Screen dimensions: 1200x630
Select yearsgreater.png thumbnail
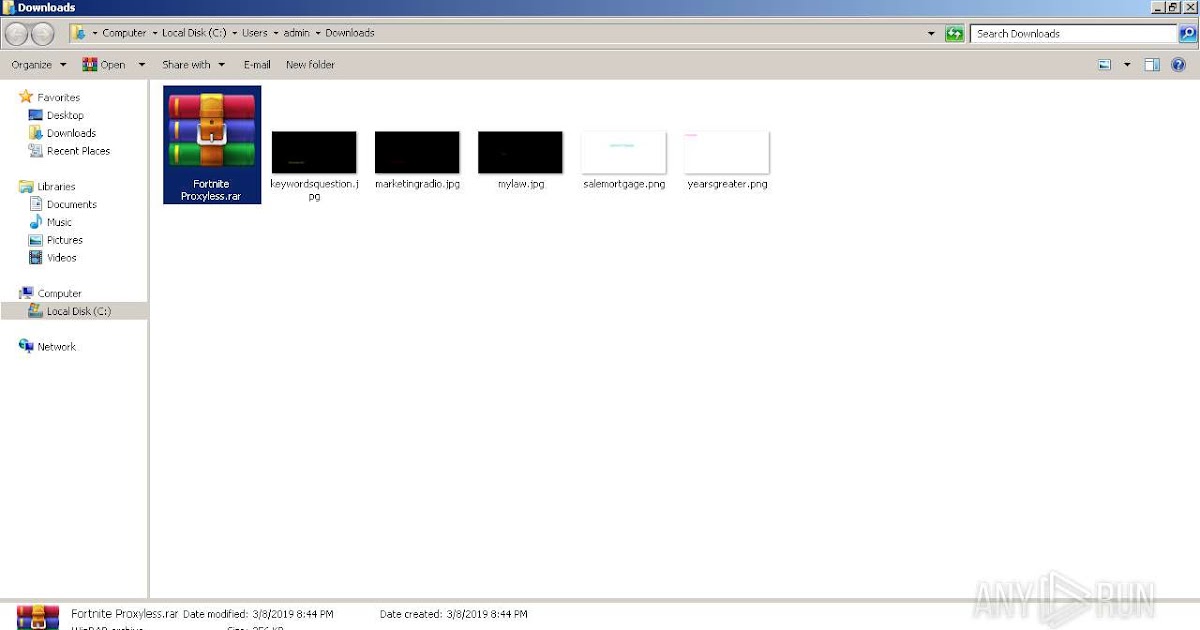click(726, 153)
